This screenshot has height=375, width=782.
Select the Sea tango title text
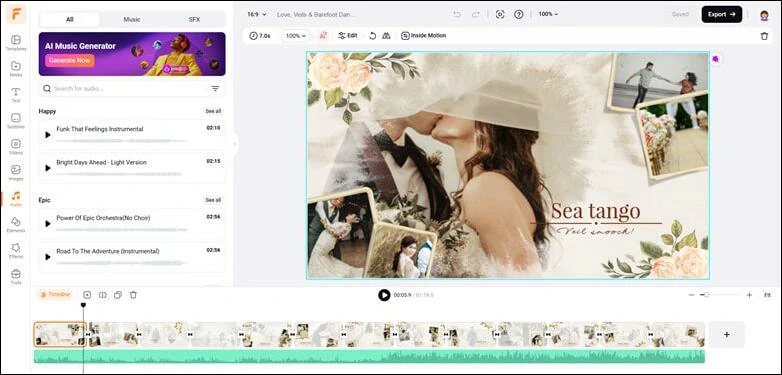click(595, 211)
